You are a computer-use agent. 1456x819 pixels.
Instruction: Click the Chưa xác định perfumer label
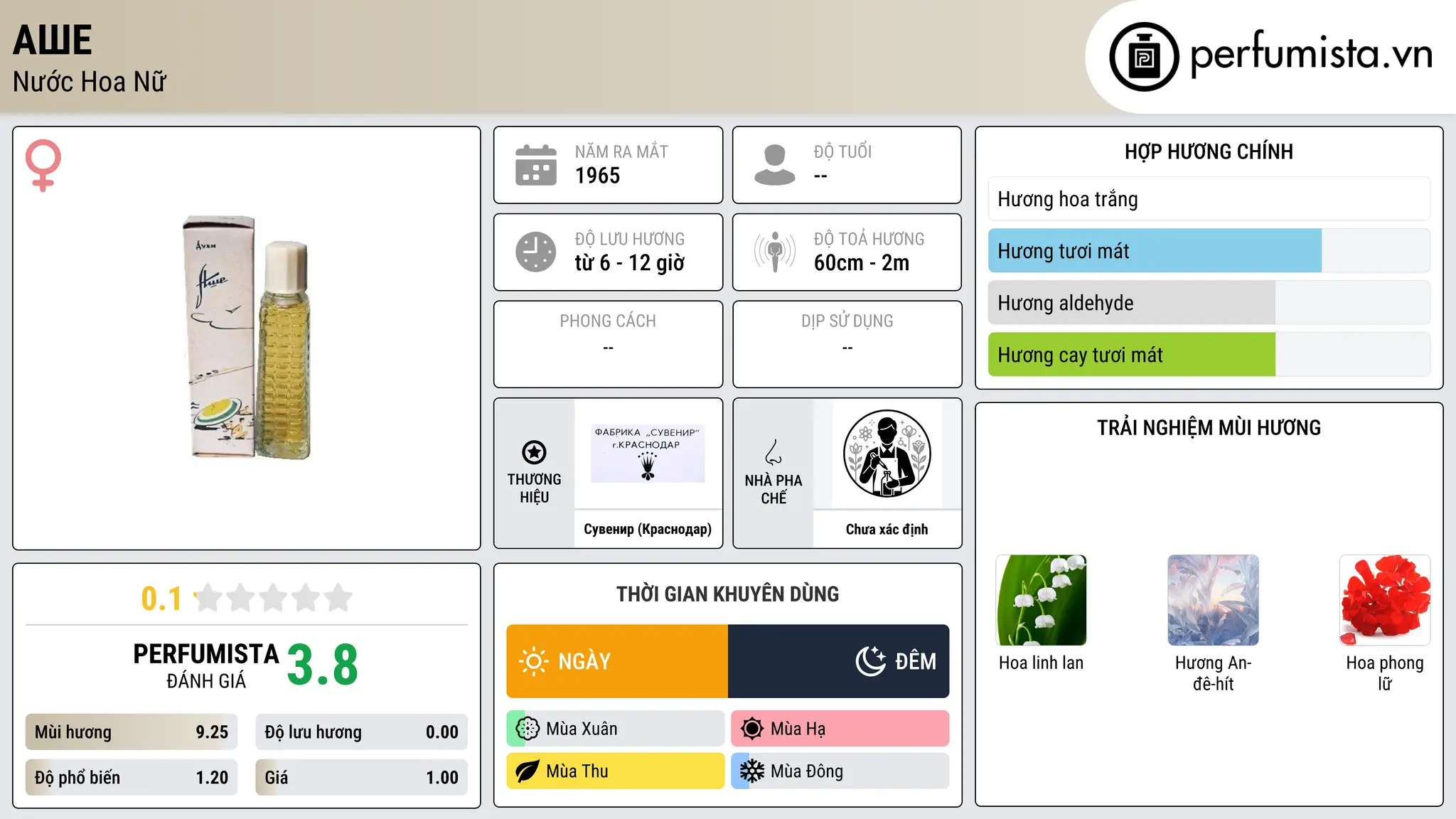coord(887,529)
